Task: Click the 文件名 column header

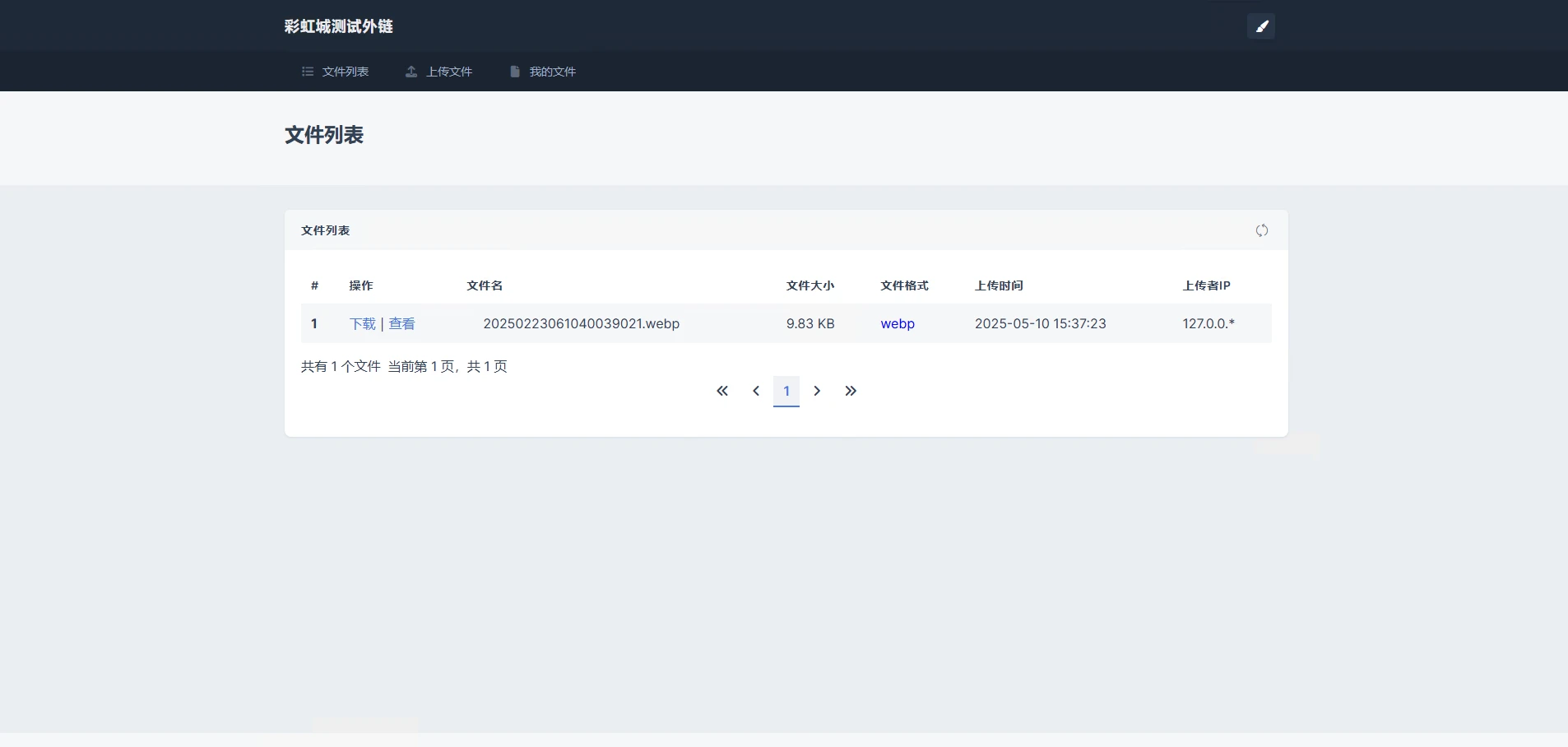Action: click(x=485, y=285)
